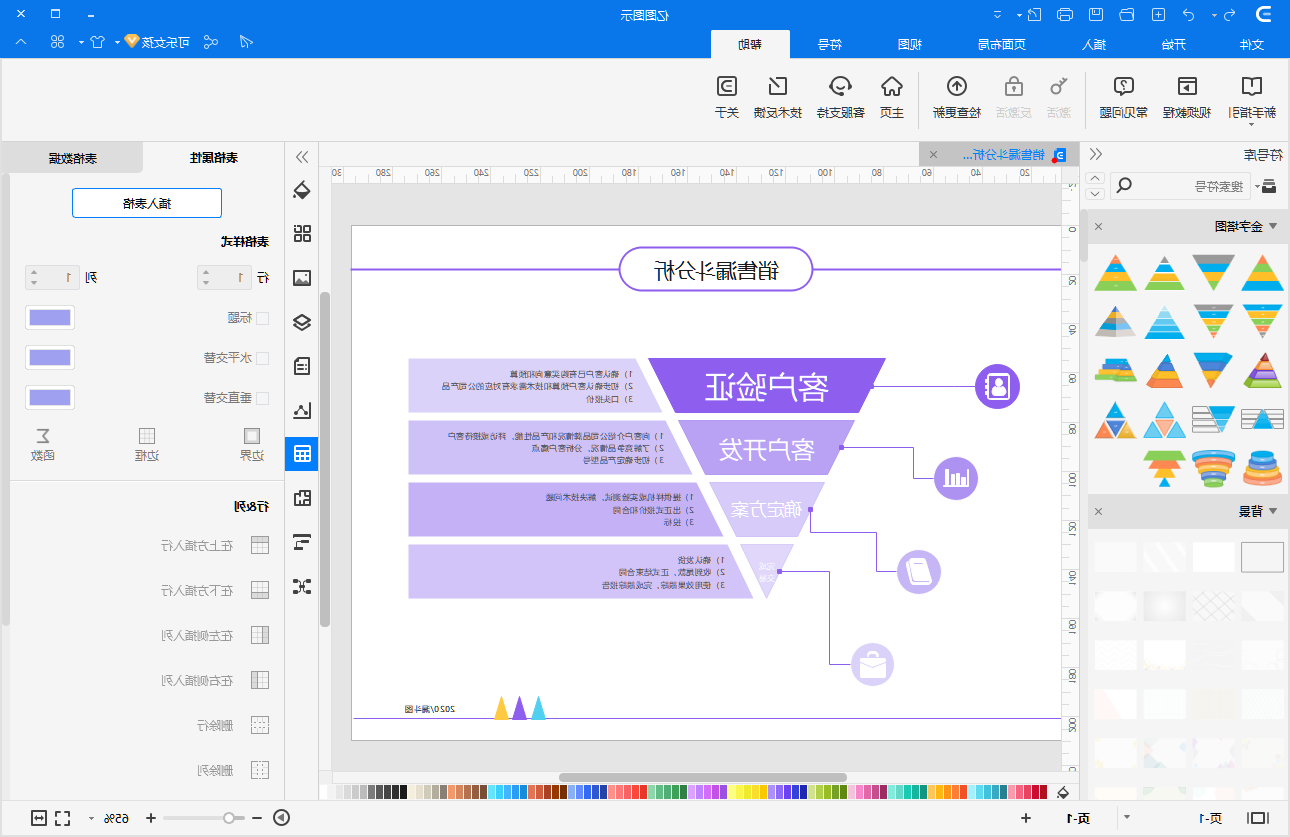1290x837 pixels.
Task: Click the share icon in title bar
Action: (x=210, y=42)
